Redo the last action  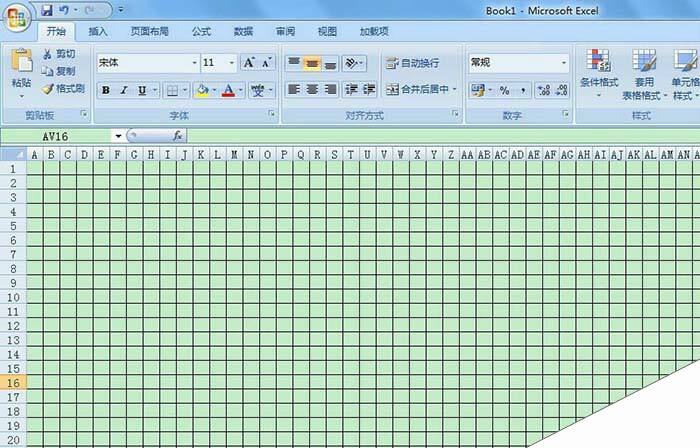click(90, 9)
